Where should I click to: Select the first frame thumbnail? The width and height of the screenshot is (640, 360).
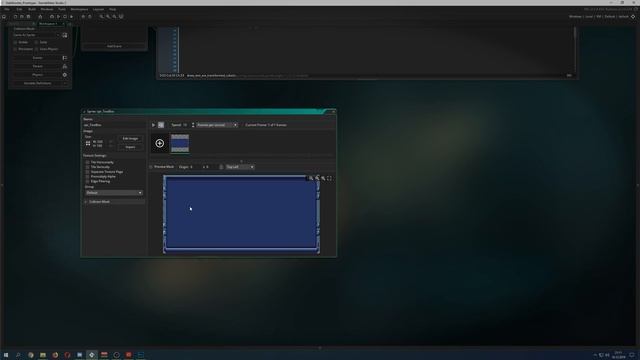tap(180, 143)
